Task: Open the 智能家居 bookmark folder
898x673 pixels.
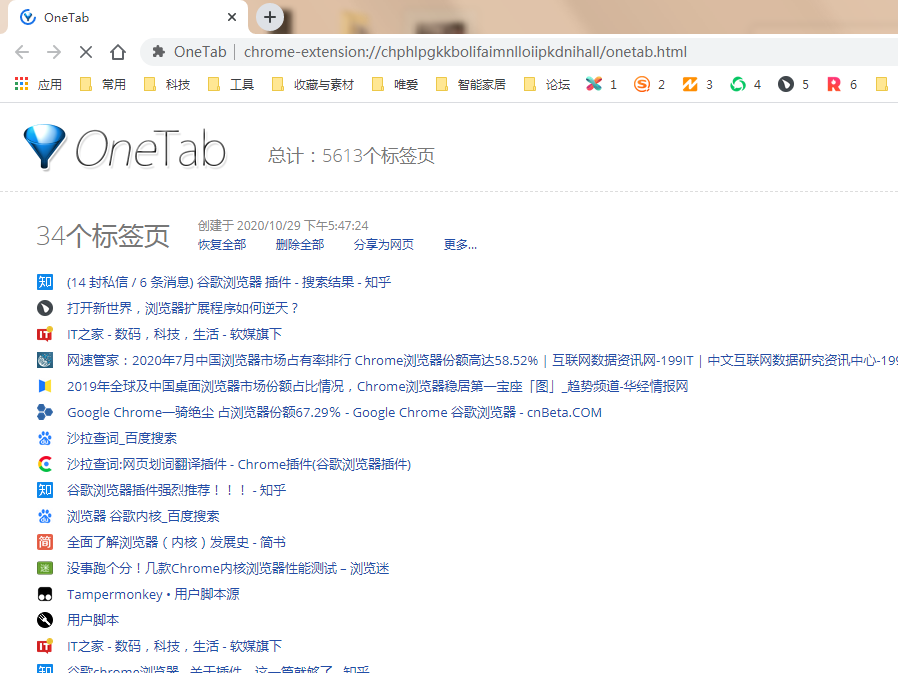Action: (x=471, y=85)
